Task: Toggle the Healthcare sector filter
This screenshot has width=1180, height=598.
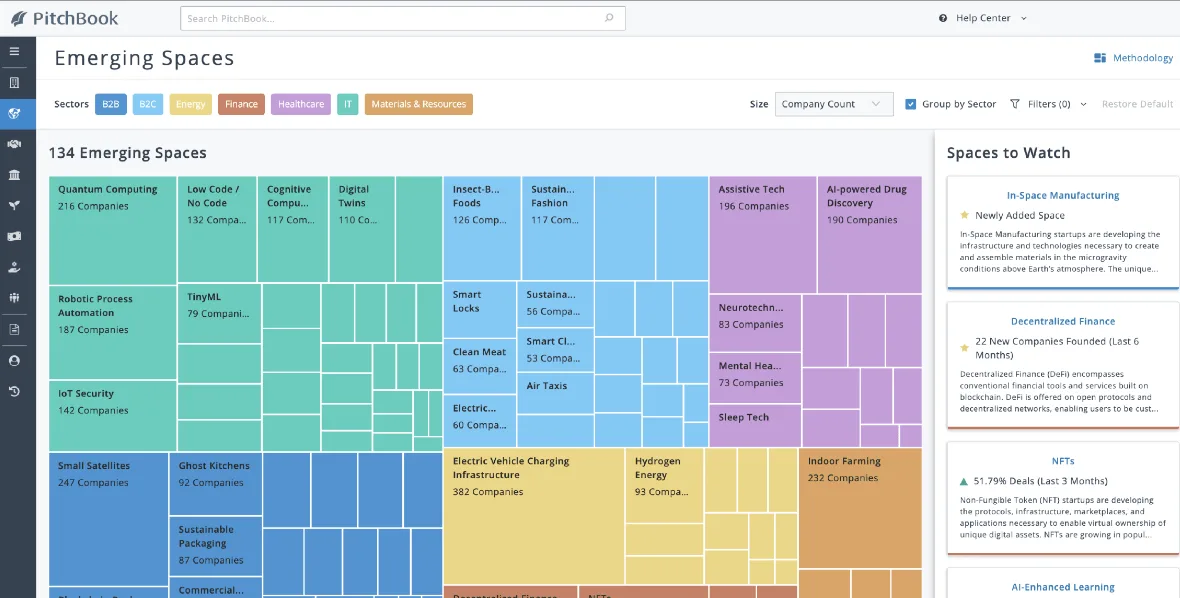Action: [301, 104]
